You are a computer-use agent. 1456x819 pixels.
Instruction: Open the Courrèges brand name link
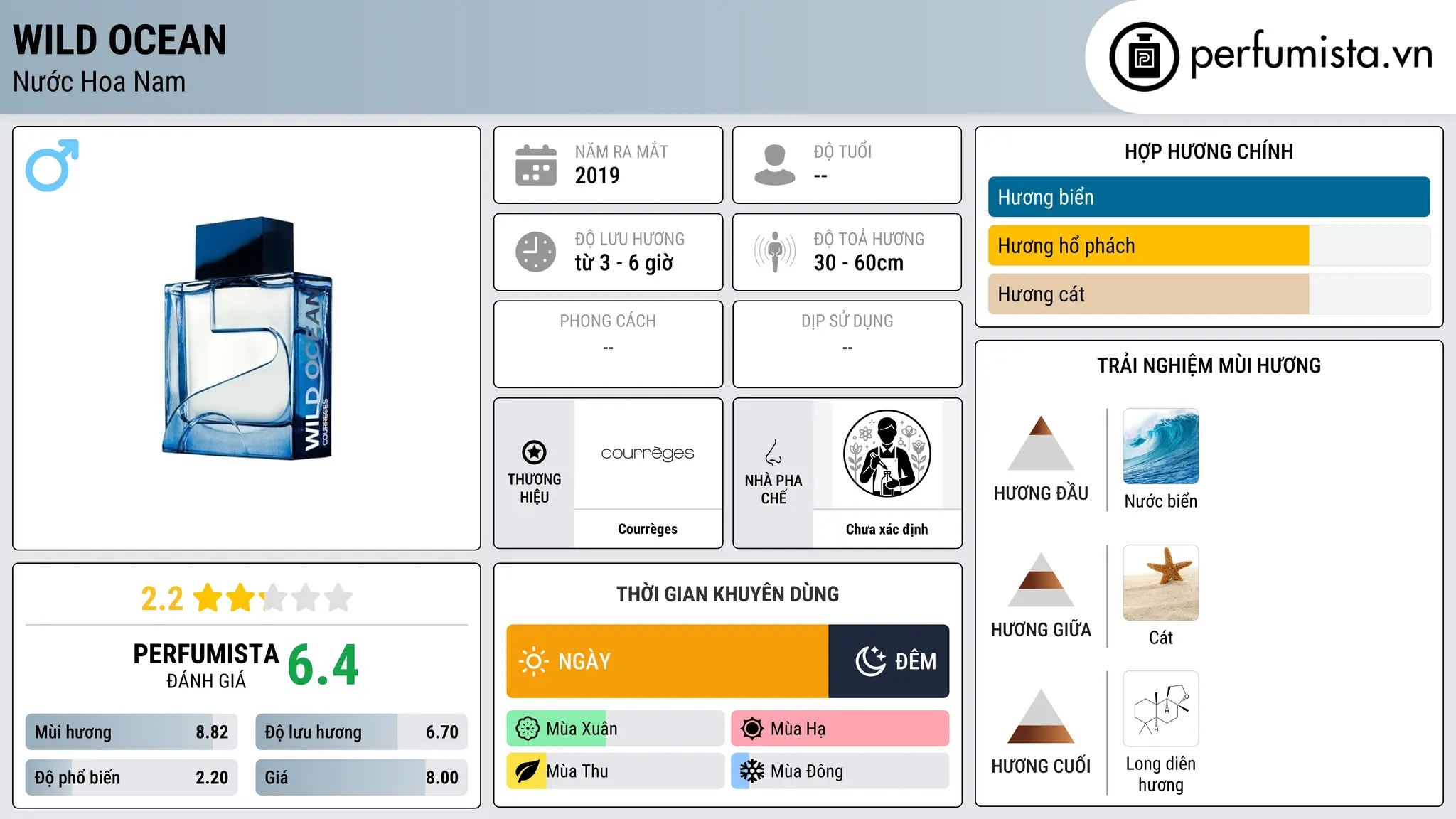(x=648, y=529)
